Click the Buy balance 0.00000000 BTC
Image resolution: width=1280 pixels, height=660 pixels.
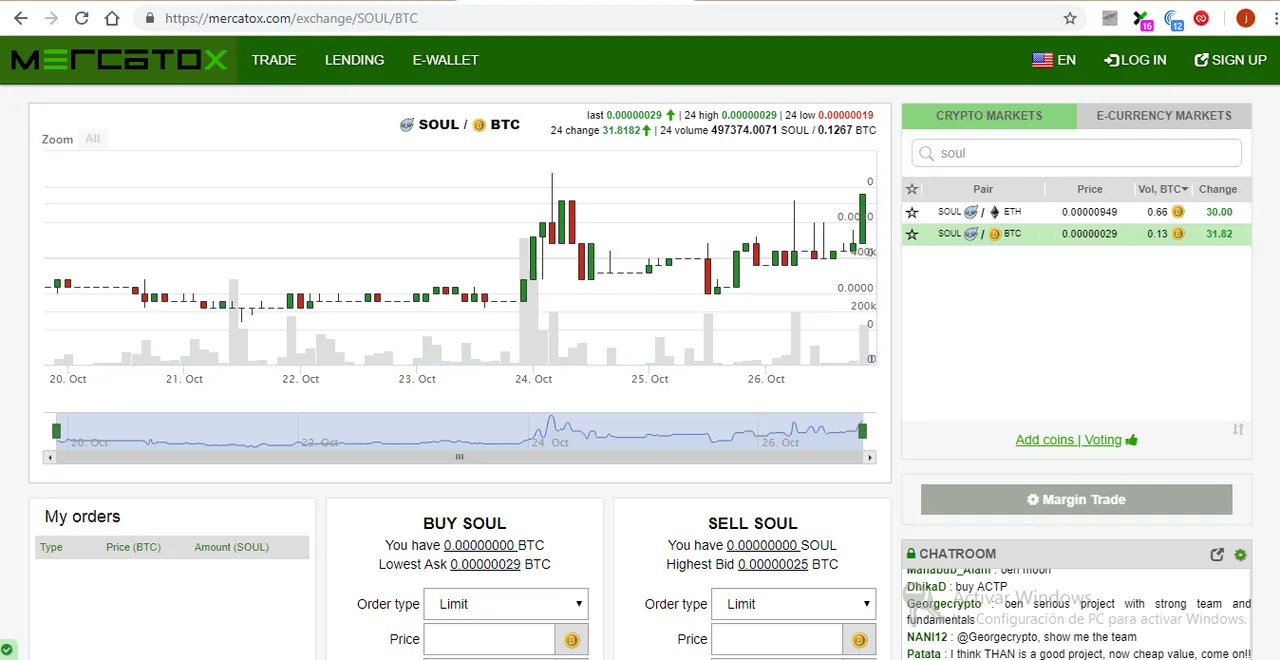click(x=480, y=545)
